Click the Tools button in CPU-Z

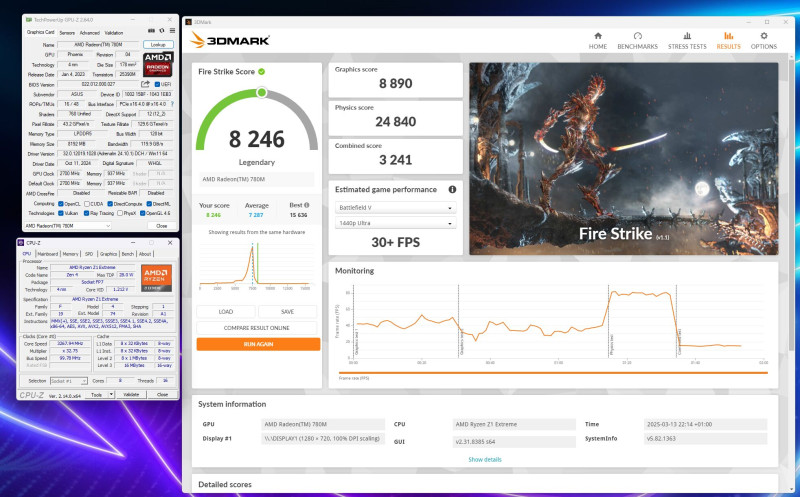[x=96, y=394]
